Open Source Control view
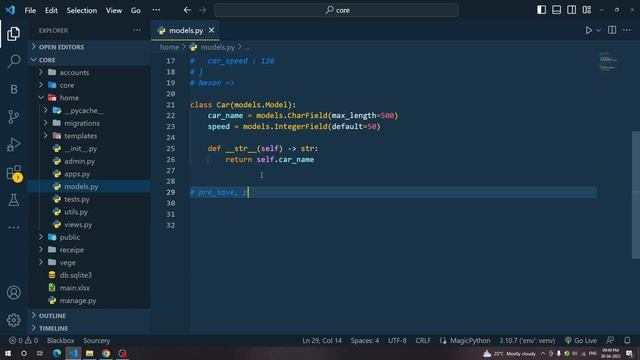The image size is (640, 360). pos(13,117)
